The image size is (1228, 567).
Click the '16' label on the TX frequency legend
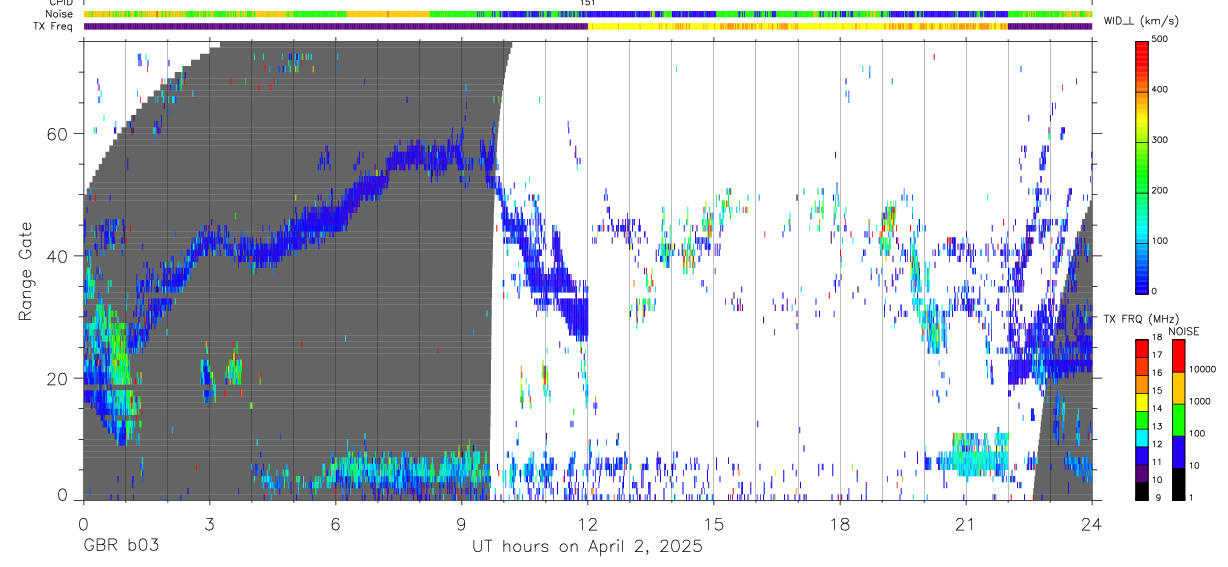pos(1157,373)
